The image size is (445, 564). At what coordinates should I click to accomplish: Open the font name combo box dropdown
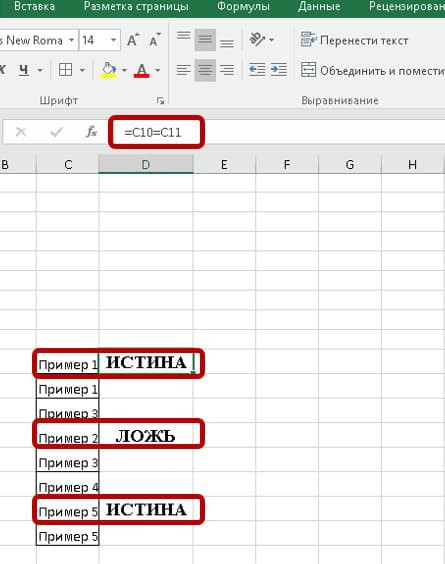tap(72, 40)
